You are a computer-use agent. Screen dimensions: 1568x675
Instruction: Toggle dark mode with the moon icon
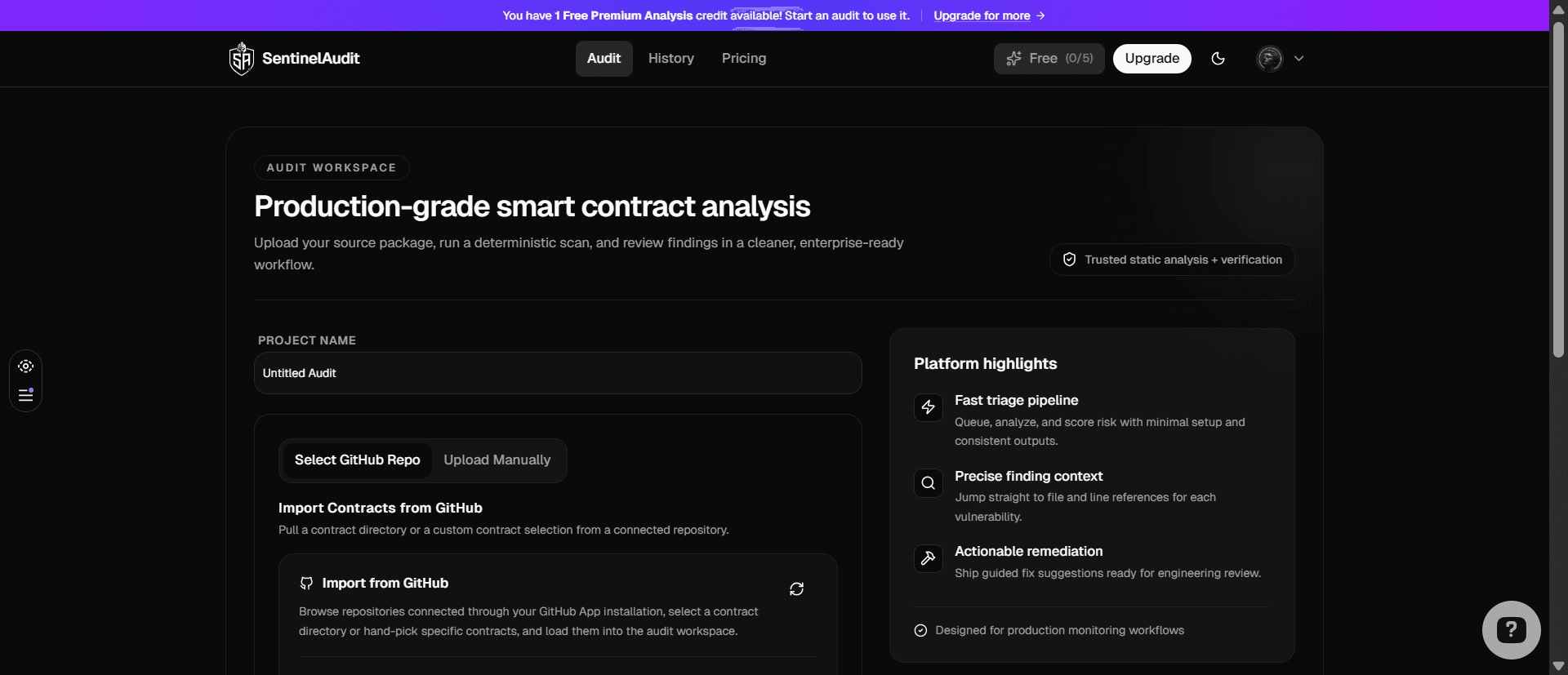coord(1218,58)
